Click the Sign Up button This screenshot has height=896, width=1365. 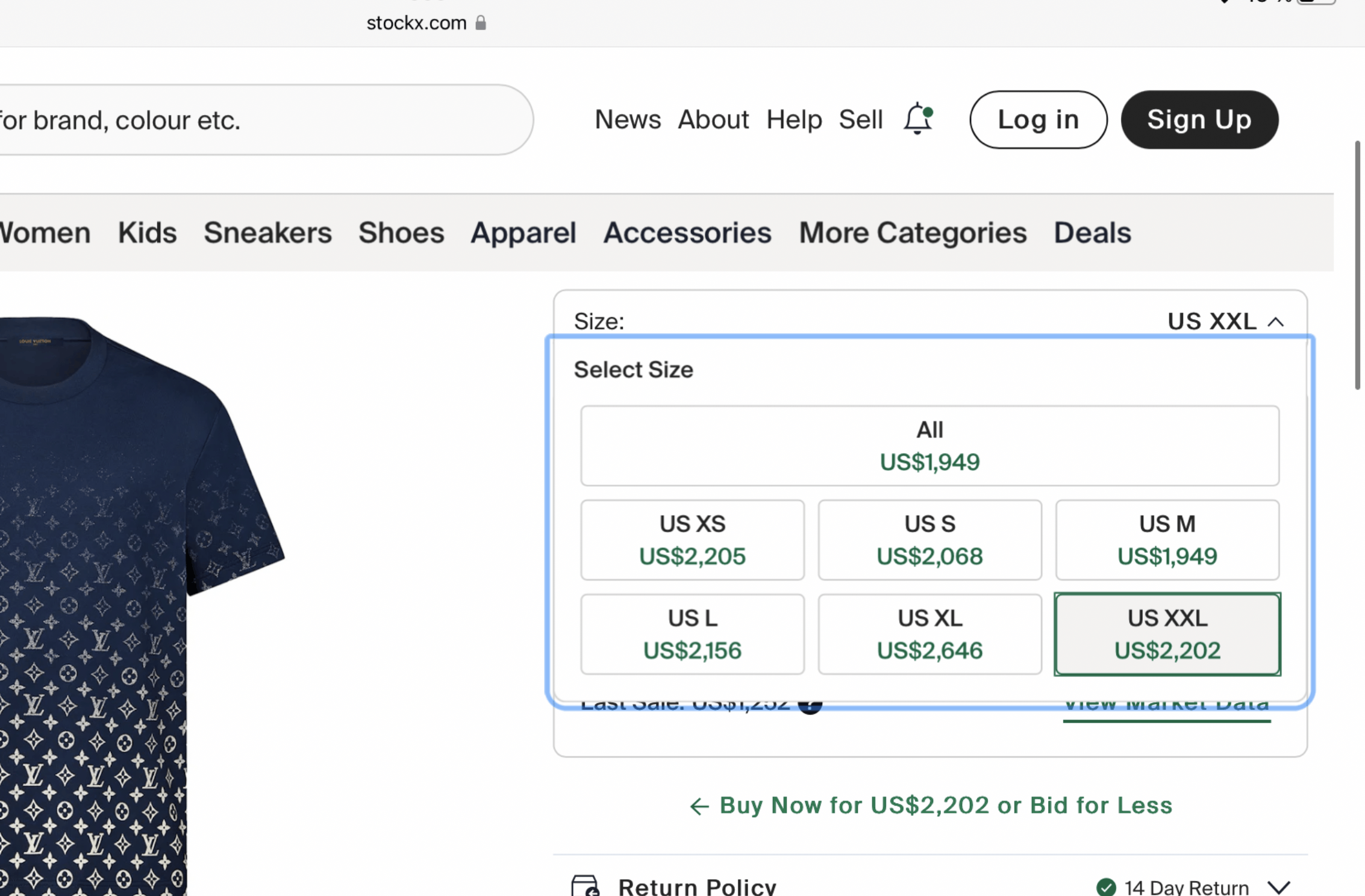pos(1199,119)
